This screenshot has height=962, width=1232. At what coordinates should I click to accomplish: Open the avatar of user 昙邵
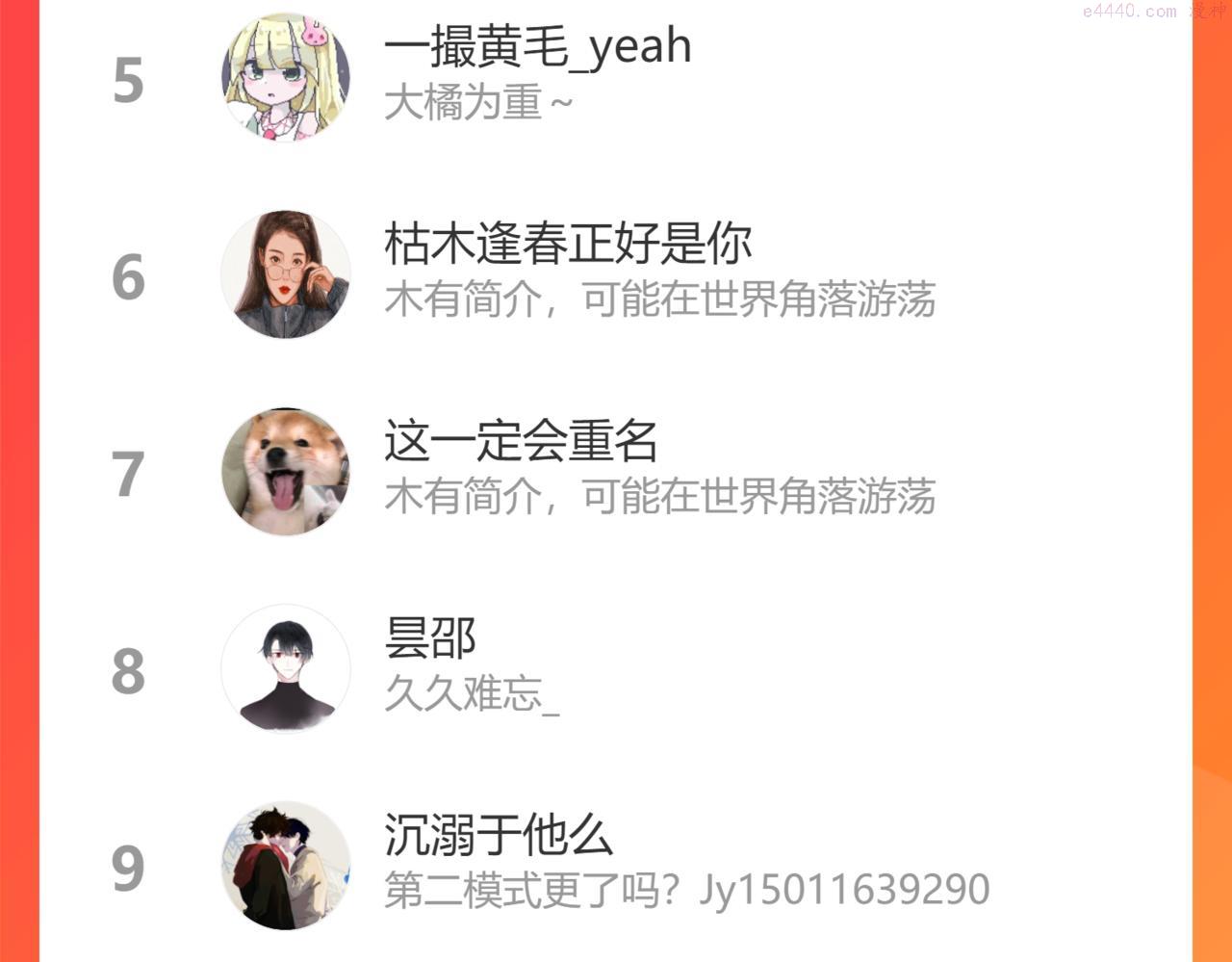286,668
